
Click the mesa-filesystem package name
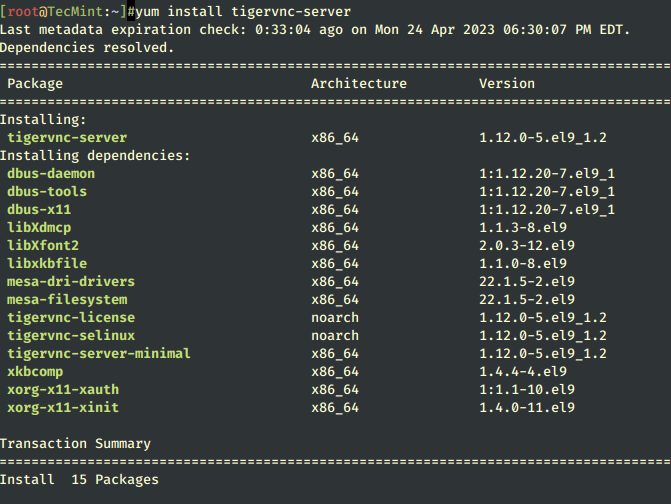[x=67, y=299]
